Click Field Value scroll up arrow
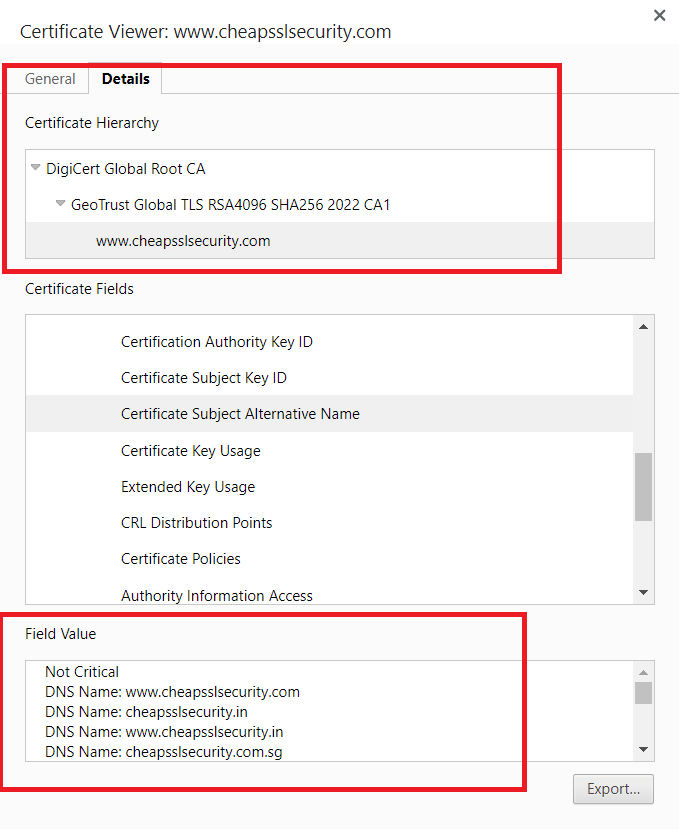 pos(643,673)
